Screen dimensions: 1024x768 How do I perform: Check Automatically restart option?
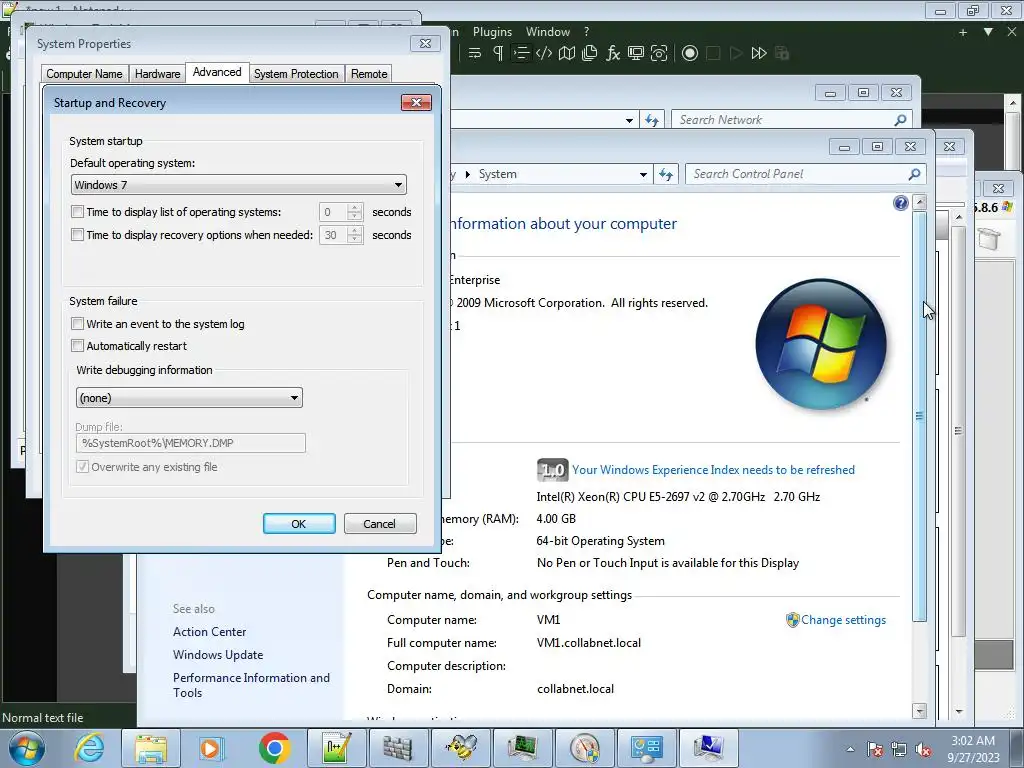[x=78, y=345]
